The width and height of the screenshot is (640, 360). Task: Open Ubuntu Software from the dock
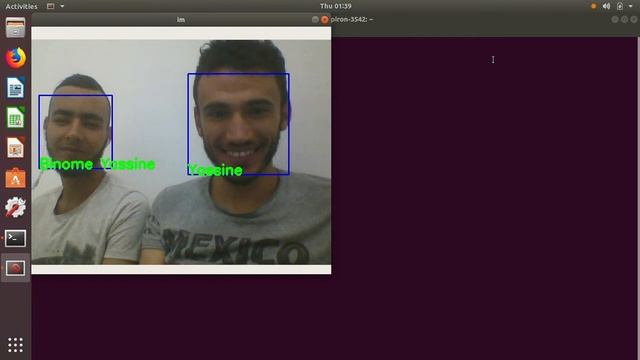tap(16, 178)
